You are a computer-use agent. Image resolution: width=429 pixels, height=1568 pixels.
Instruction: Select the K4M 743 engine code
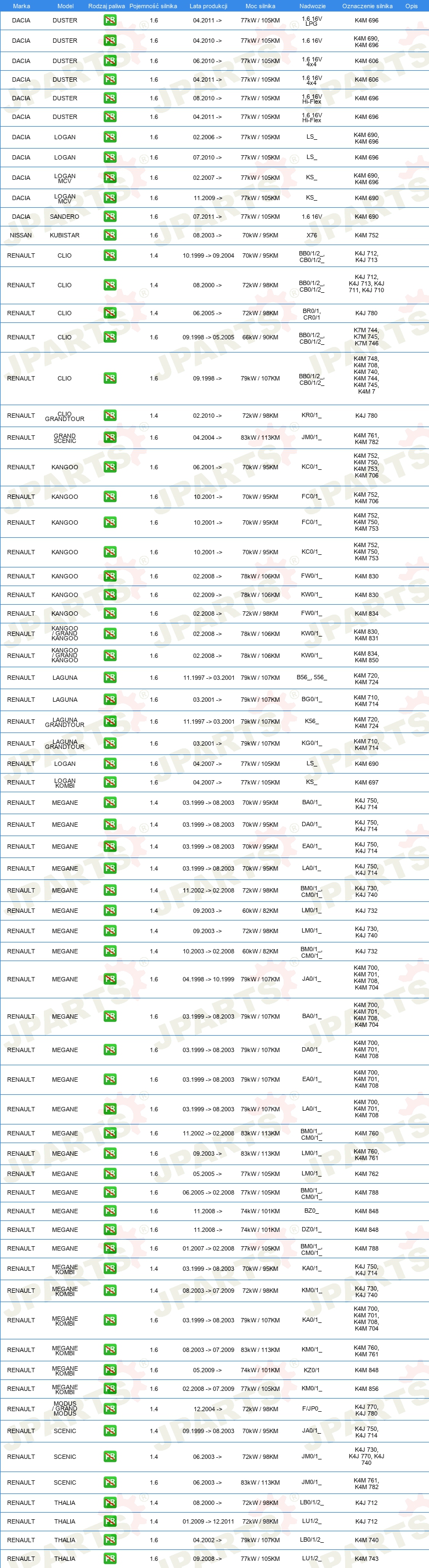pos(366,1559)
